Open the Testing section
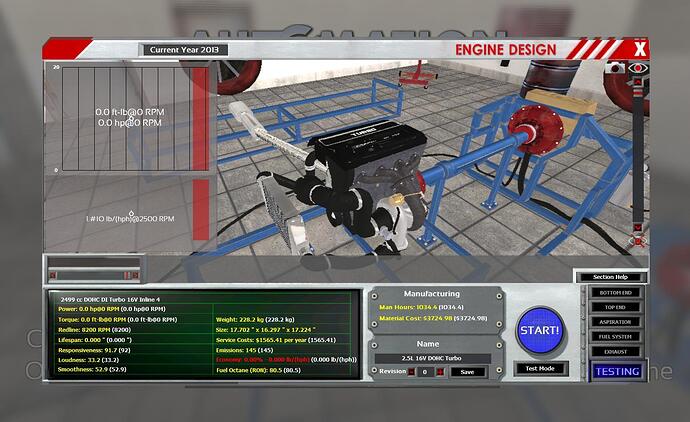 coord(617,371)
